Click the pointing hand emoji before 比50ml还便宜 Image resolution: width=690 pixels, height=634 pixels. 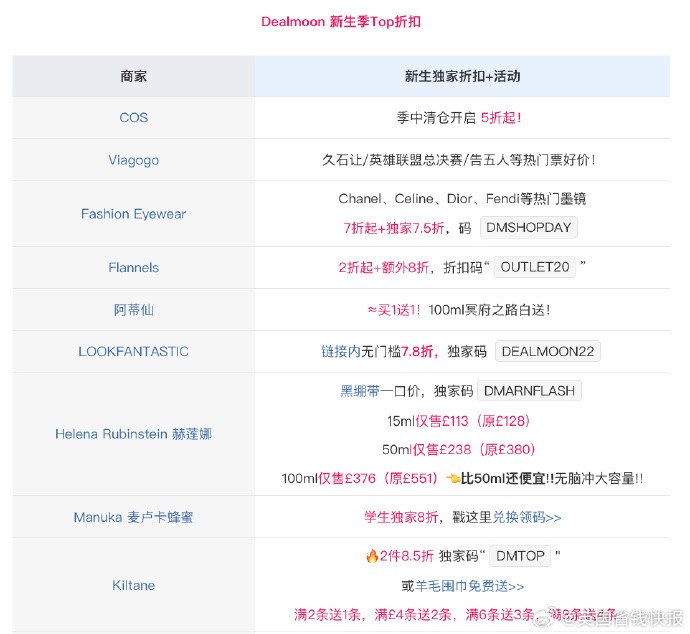click(x=453, y=478)
